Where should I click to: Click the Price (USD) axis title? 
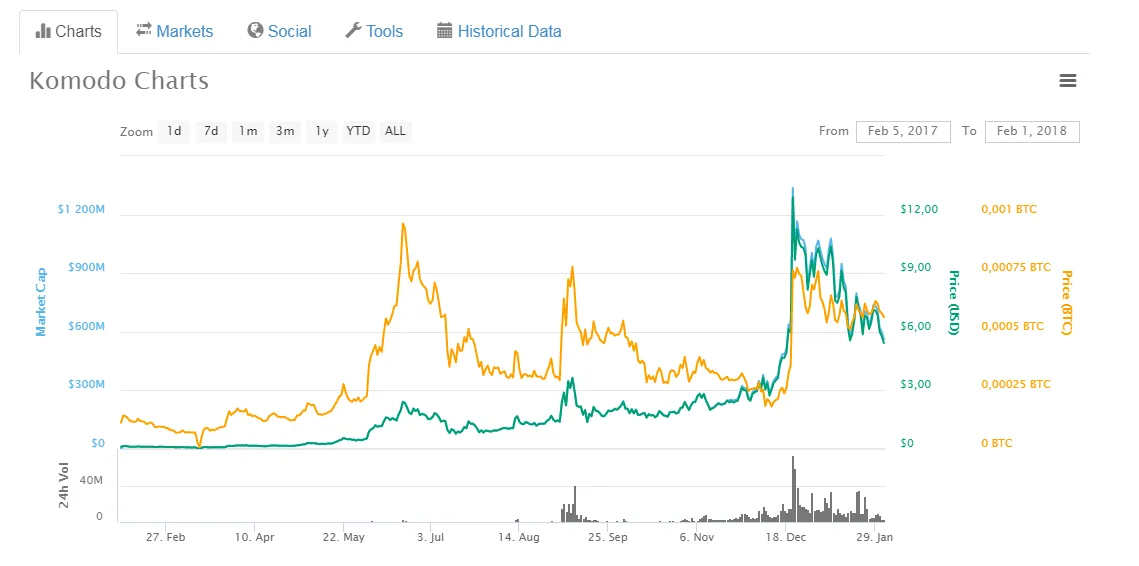point(954,302)
